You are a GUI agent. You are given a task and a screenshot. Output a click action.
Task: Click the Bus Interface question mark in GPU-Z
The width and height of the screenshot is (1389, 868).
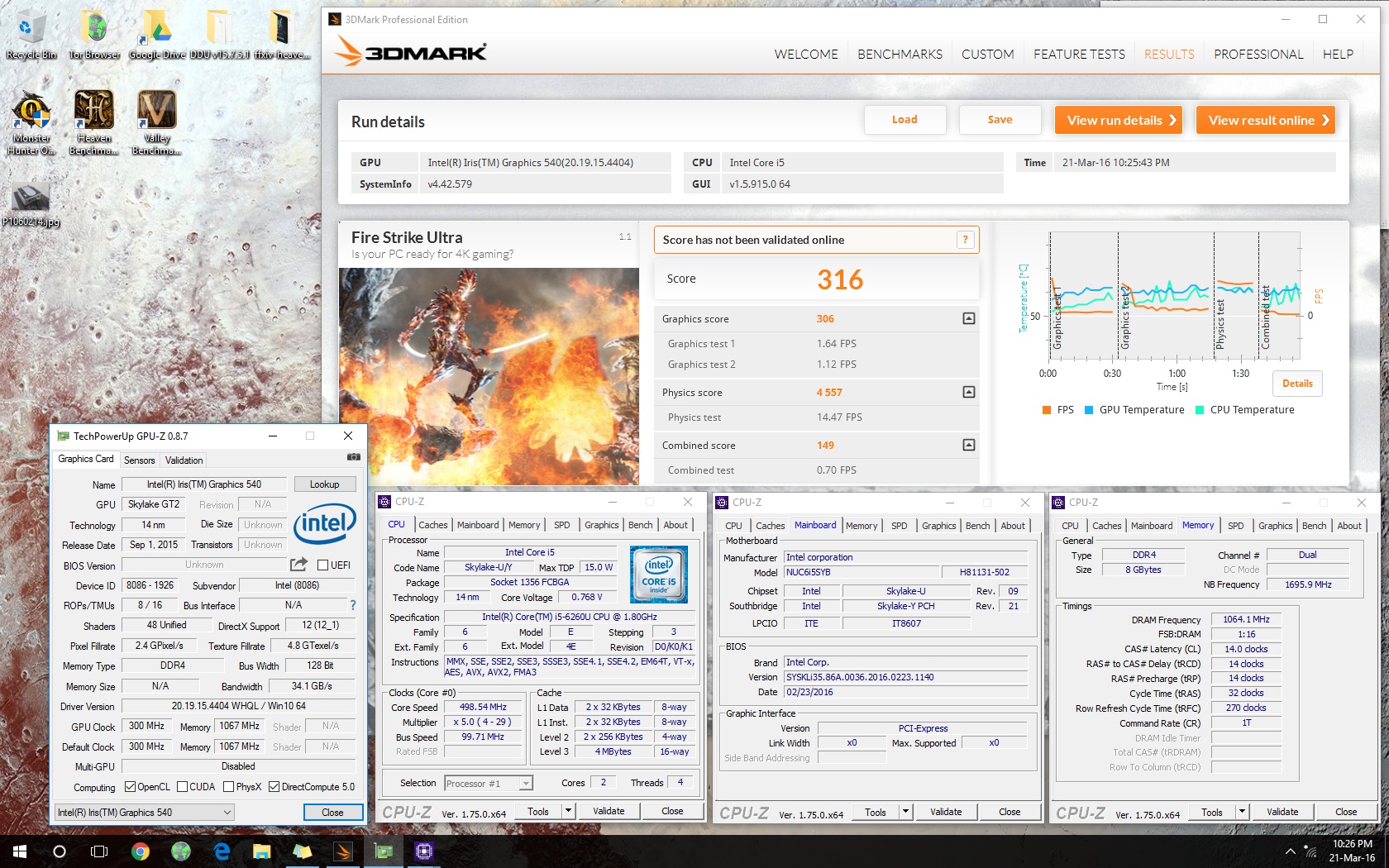[353, 605]
